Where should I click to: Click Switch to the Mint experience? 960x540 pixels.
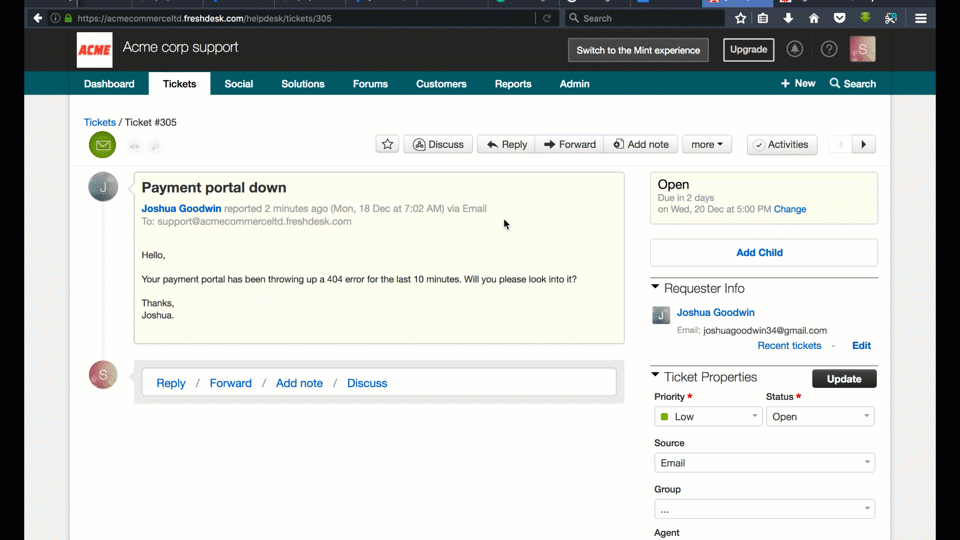pyautogui.click(x=638, y=50)
